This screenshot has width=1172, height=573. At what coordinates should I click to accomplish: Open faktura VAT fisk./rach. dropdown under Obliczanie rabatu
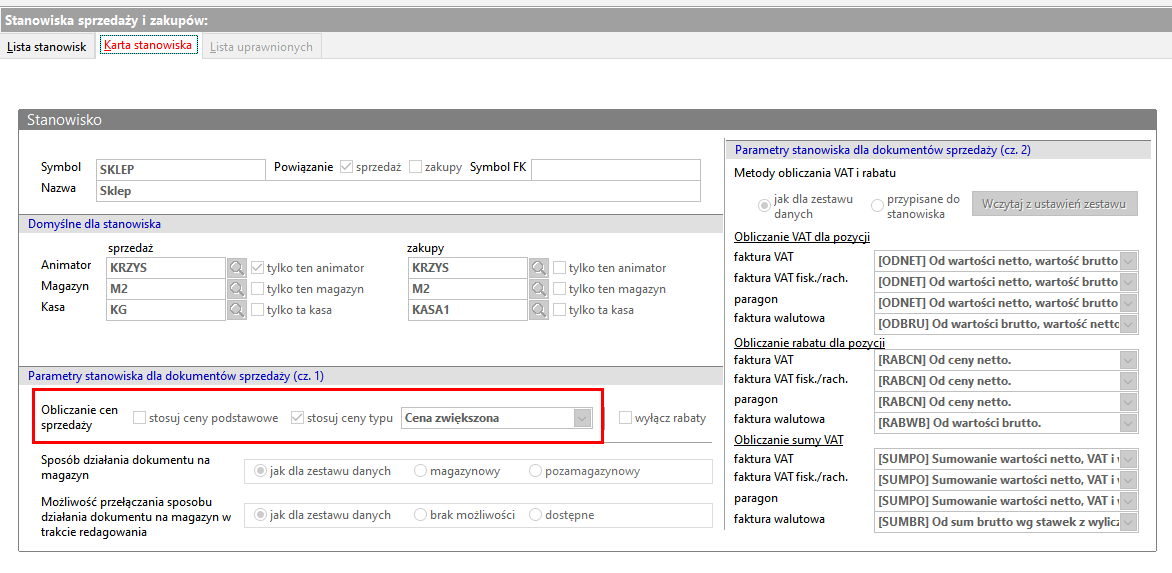(1129, 381)
